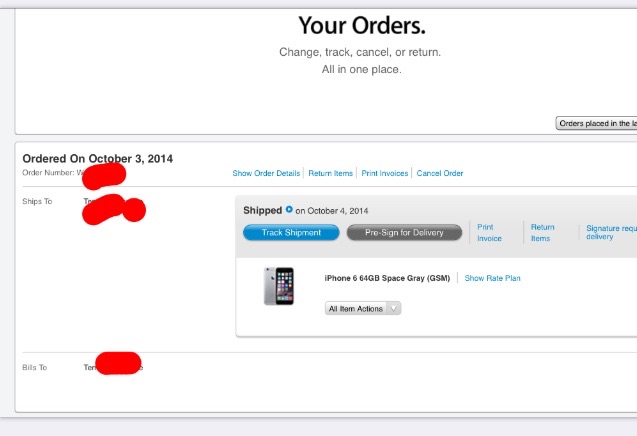This screenshot has height=436, width=637.
Task: Click the Track Shipment button
Action: 291,232
